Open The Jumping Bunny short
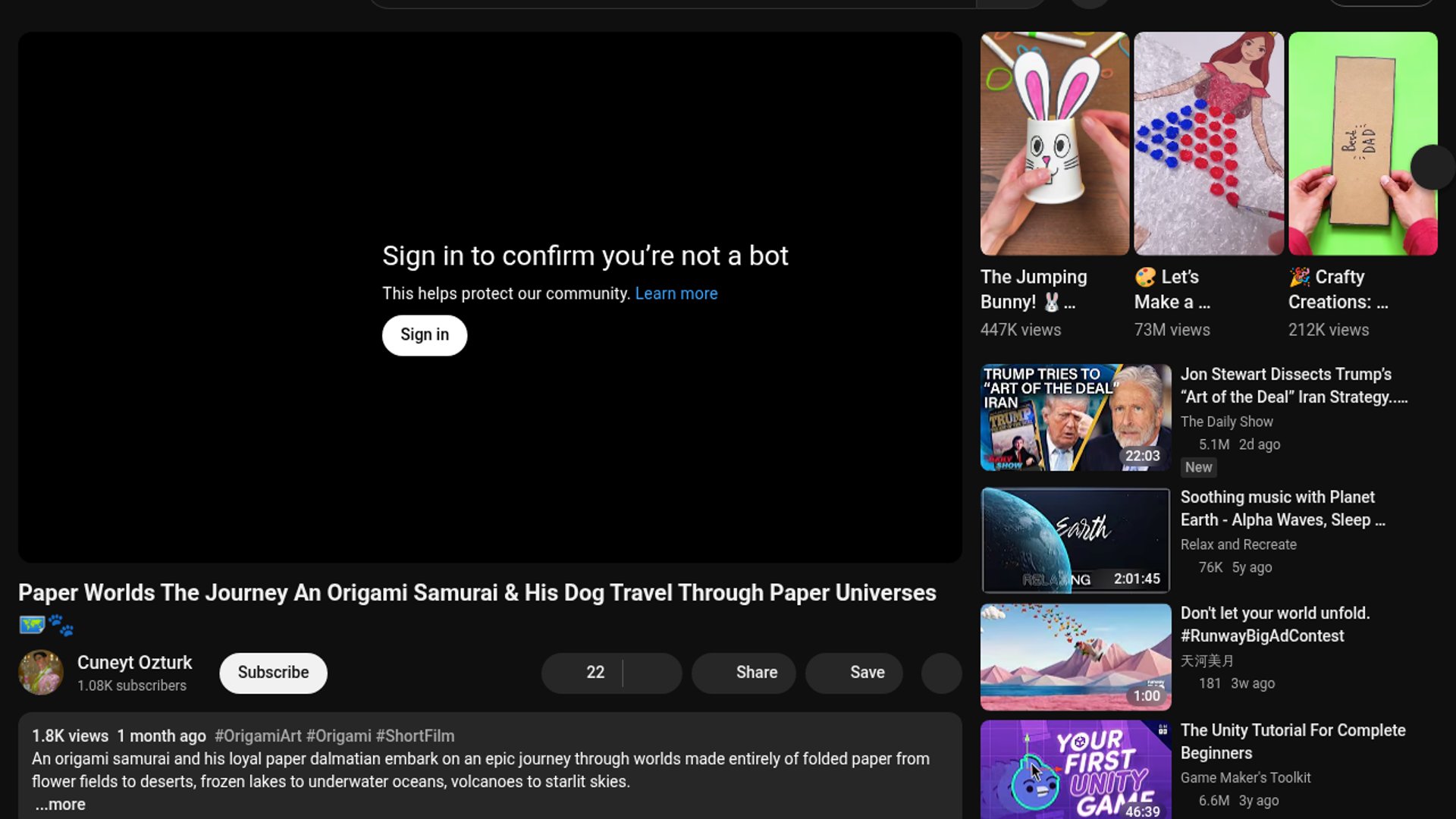1456x819 pixels. coord(1054,144)
